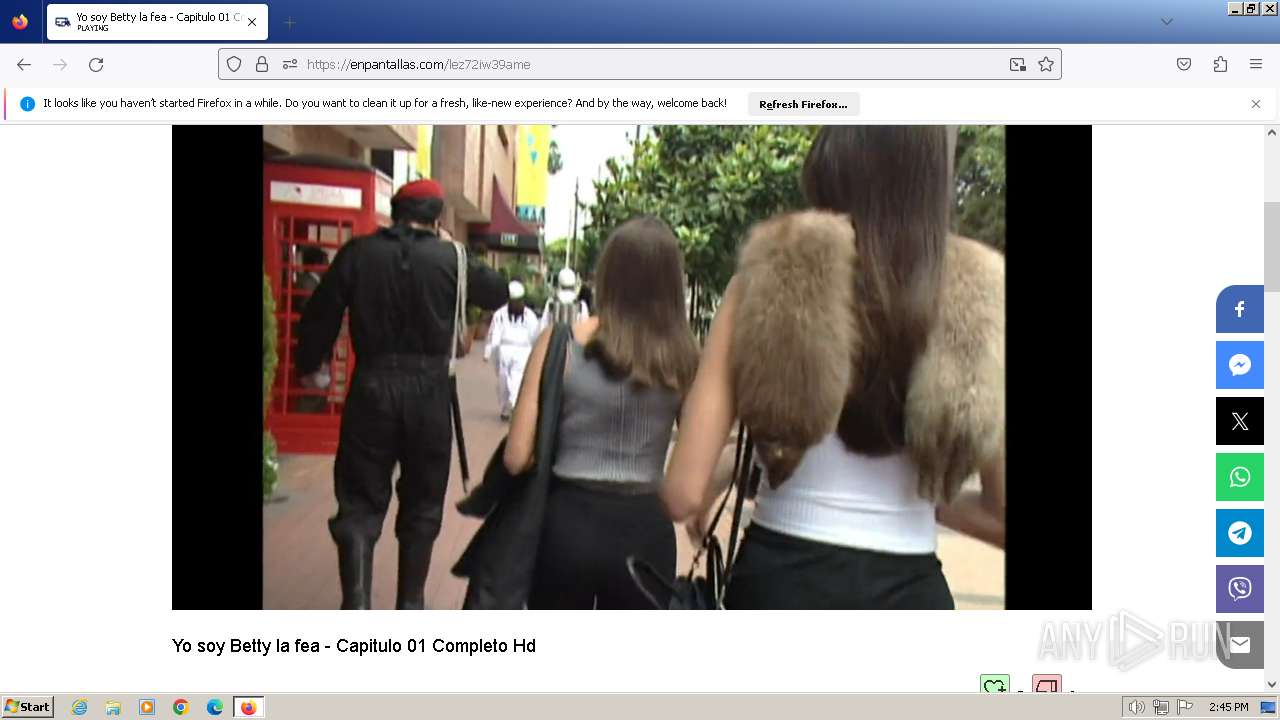Launch Google Chrome from taskbar
Image resolution: width=1280 pixels, height=720 pixels.
[x=181, y=707]
